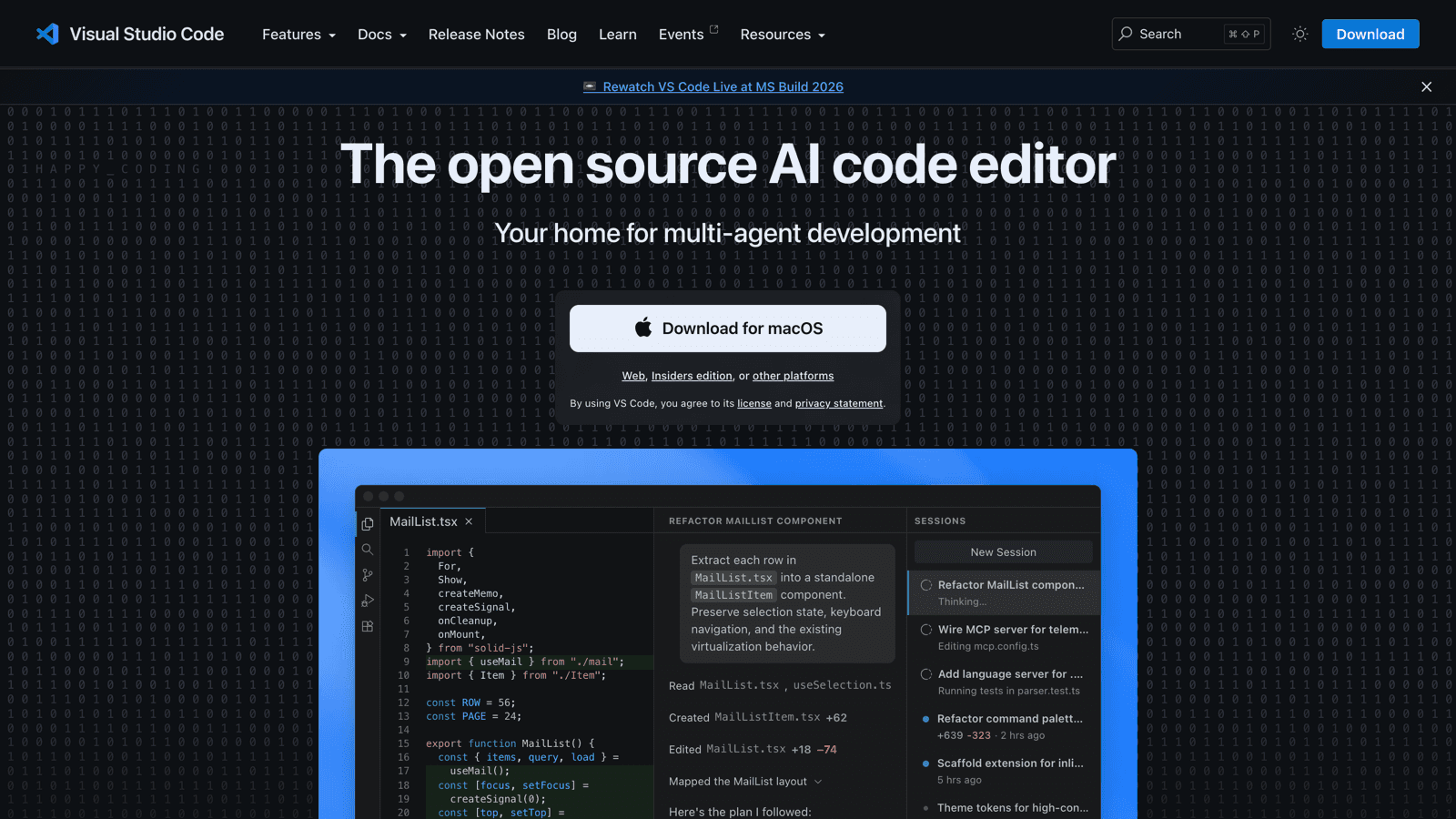Image resolution: width=1456 pixels, height=819 pixels.
Task: Select Wire MCP server for telem... session
Action: click(x=1004, y=637)
